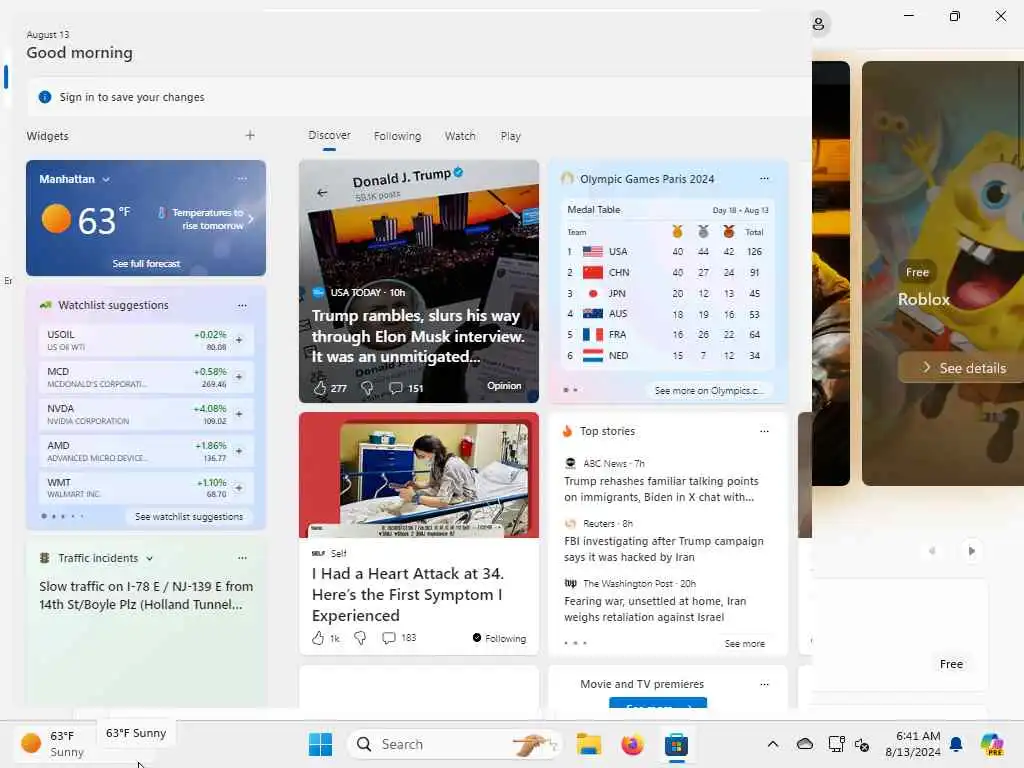The width and height of the screenshot is (1024, 768).
Task: Add a widget with the plus icon
Action: (x=250, y=135)
